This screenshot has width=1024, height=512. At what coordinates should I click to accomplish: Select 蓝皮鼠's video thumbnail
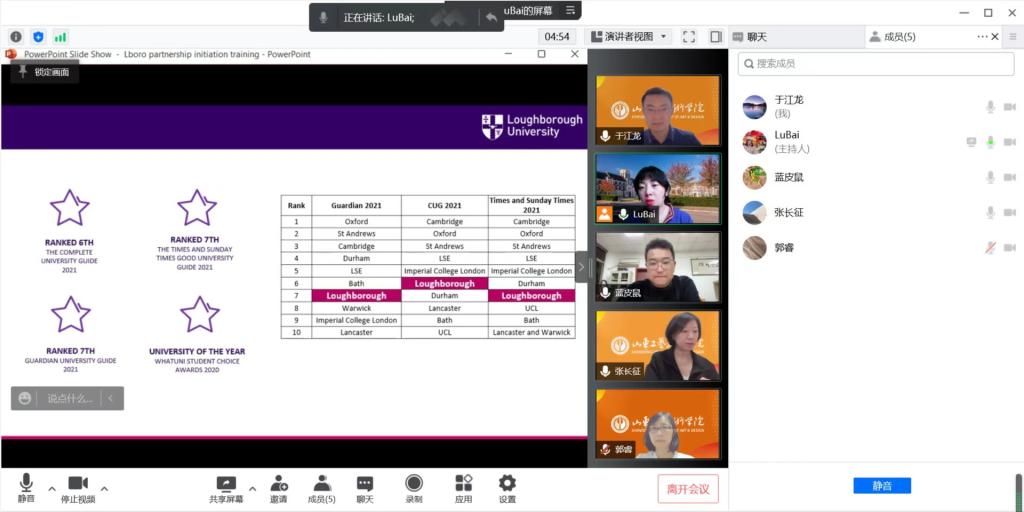click(658, 267)
